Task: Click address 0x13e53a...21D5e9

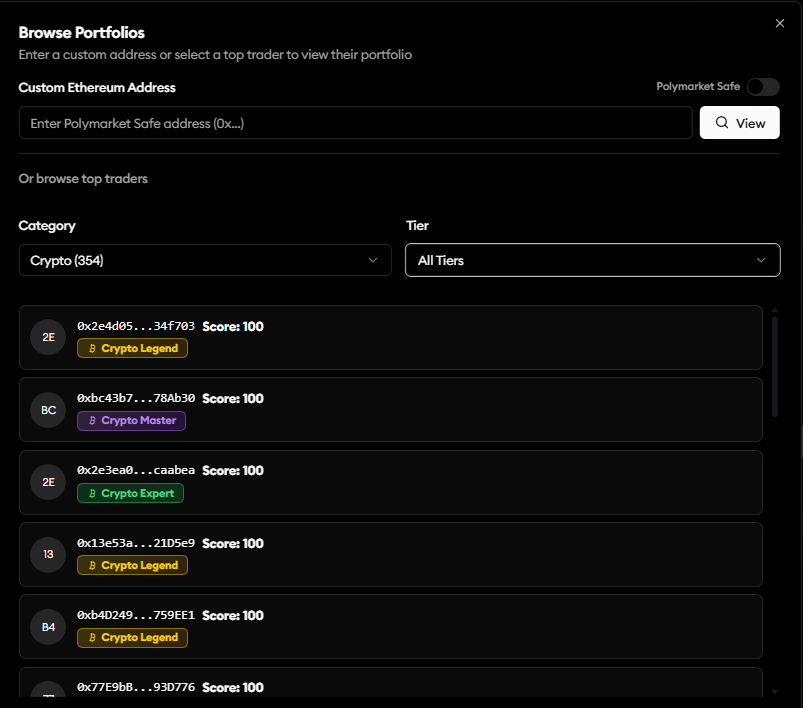Action: point(136,543)
